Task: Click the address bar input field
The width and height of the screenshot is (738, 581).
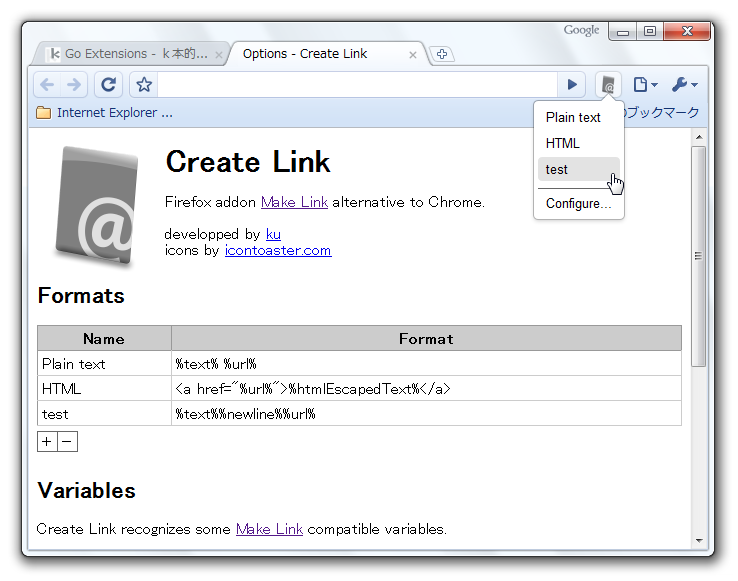Action: pos(358,85)
